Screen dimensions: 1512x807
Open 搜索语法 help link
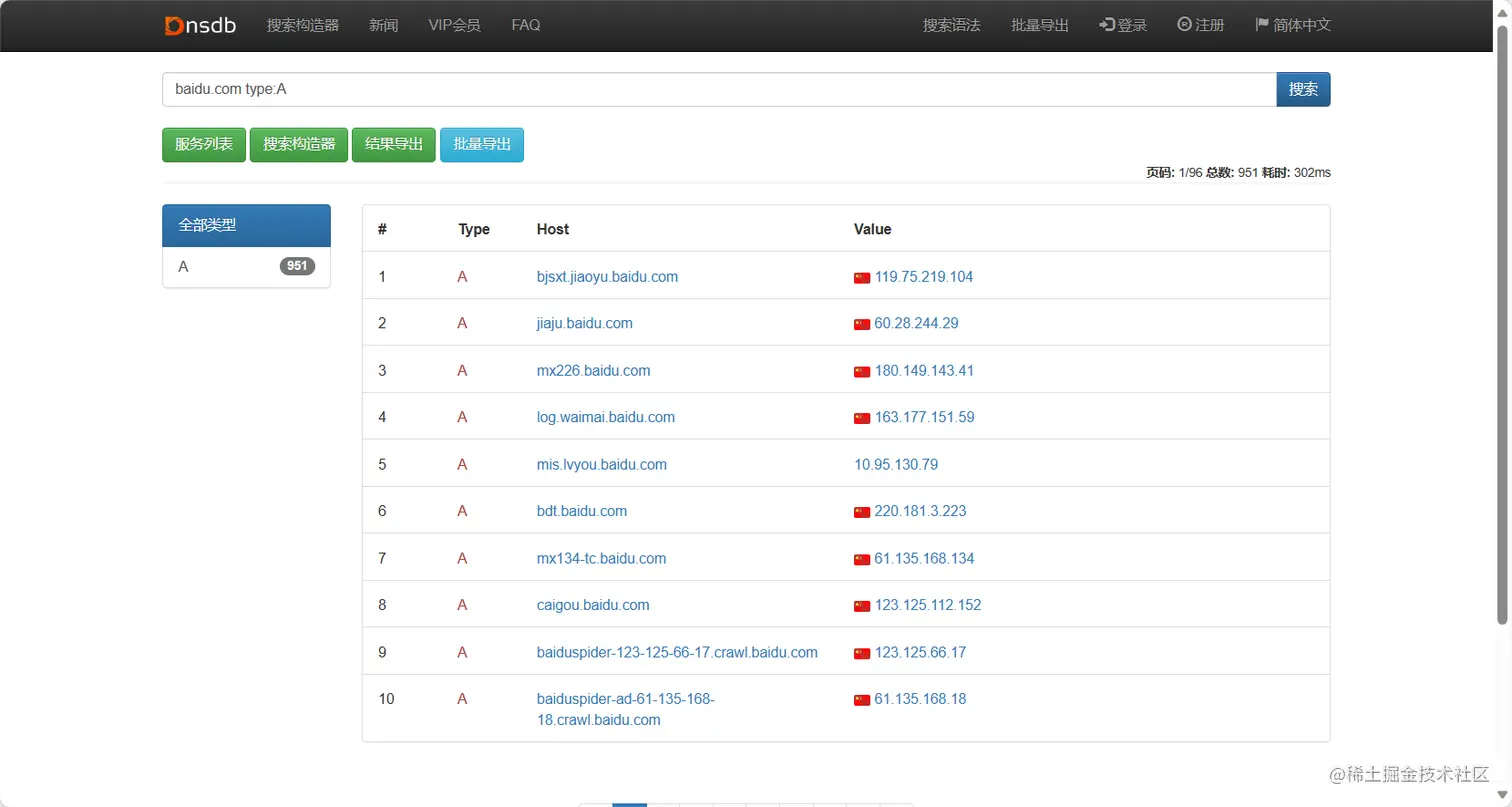coord(952,25)
